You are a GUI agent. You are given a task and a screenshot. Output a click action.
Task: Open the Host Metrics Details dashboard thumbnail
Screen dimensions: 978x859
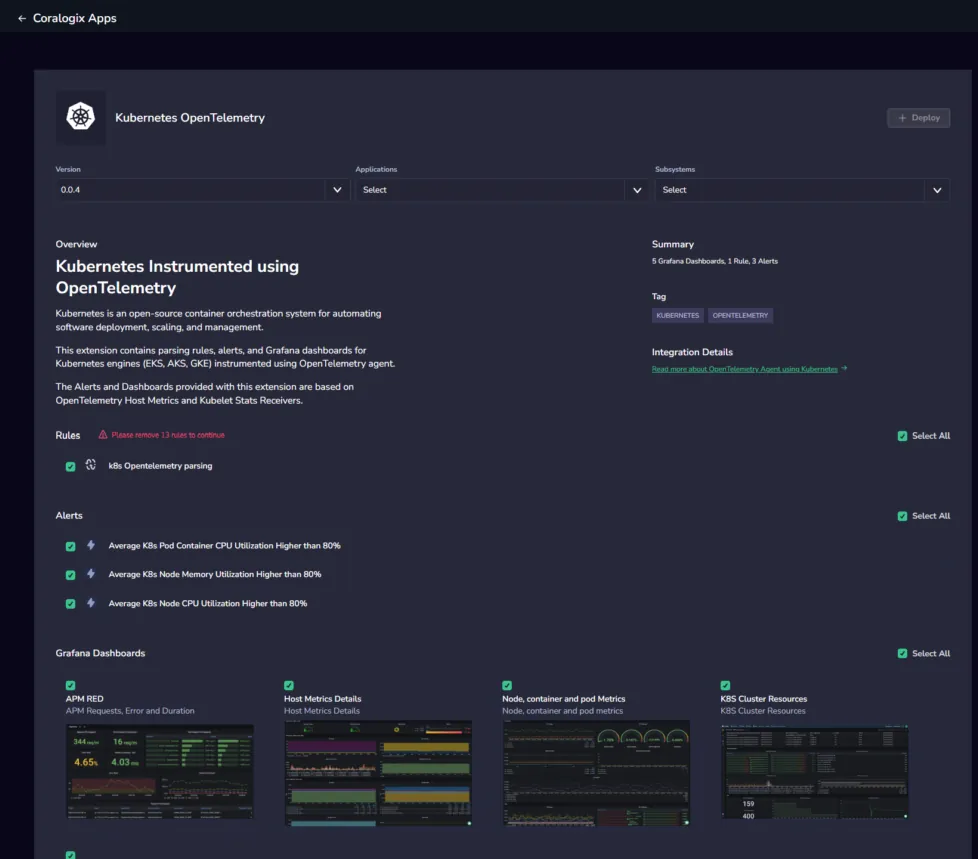(378, 773)
